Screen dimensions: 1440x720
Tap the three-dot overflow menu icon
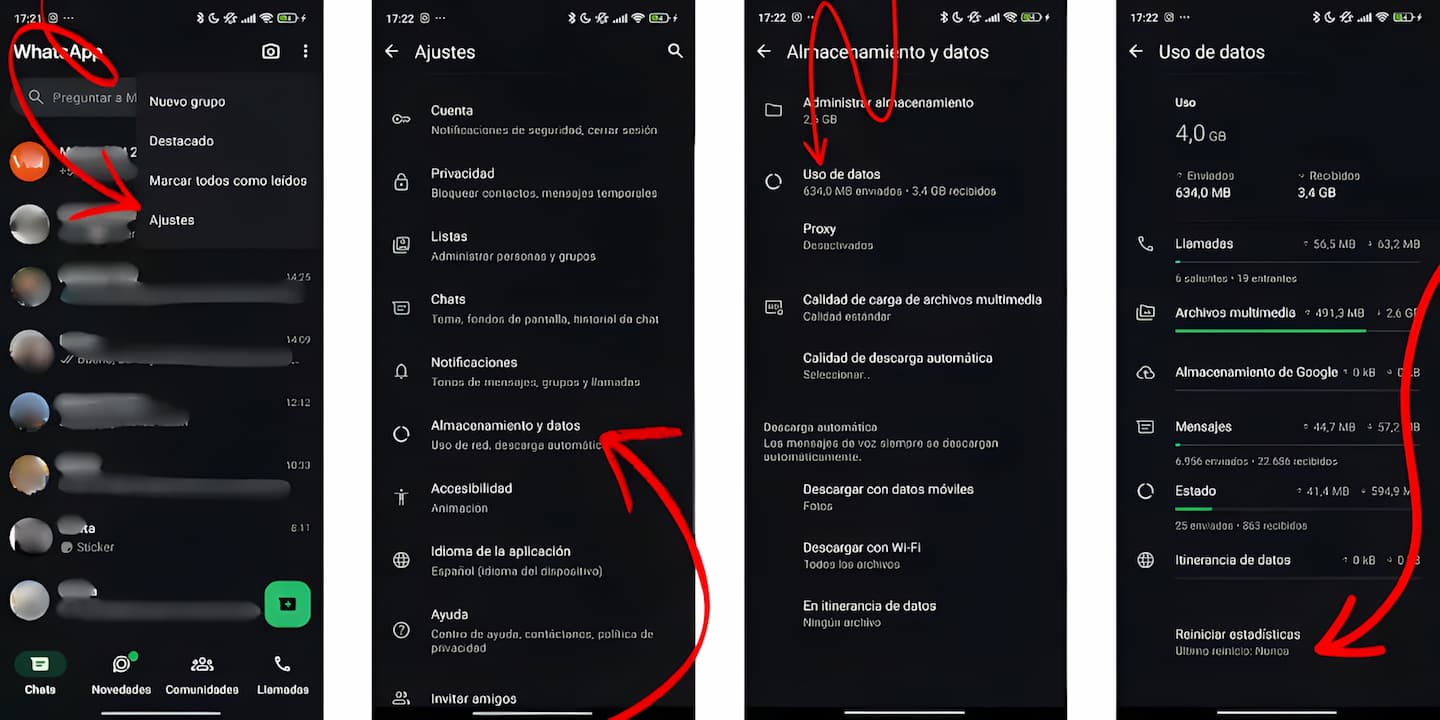[x=306, y=51]
